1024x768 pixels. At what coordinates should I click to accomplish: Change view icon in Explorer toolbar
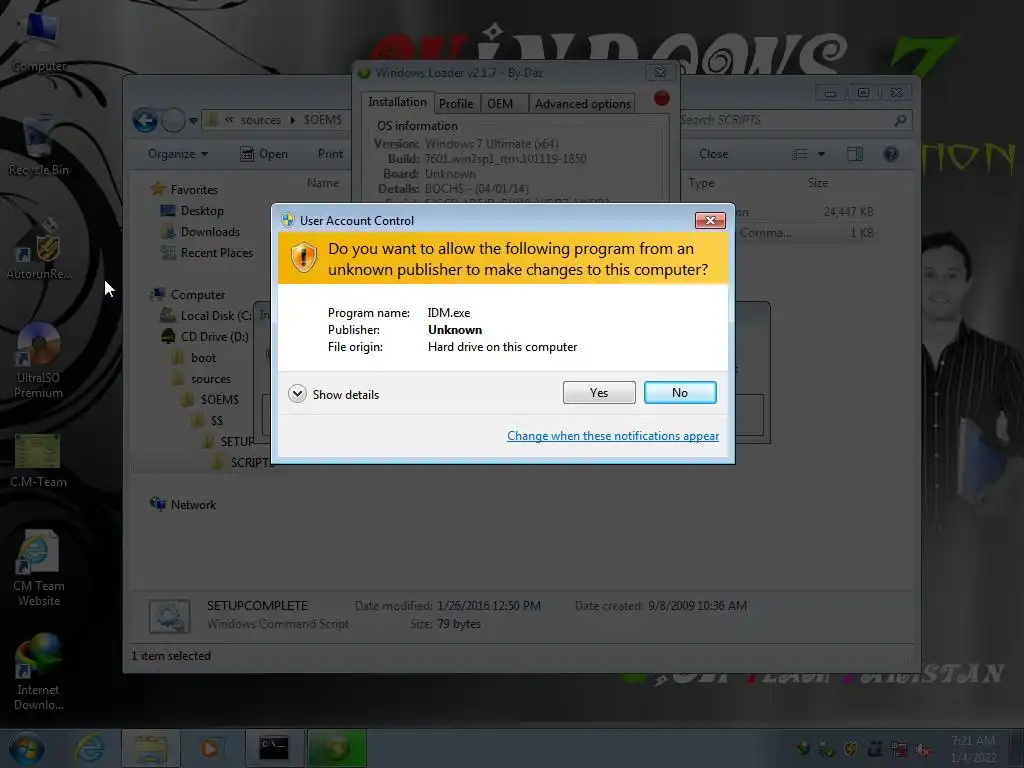[799, 154]
